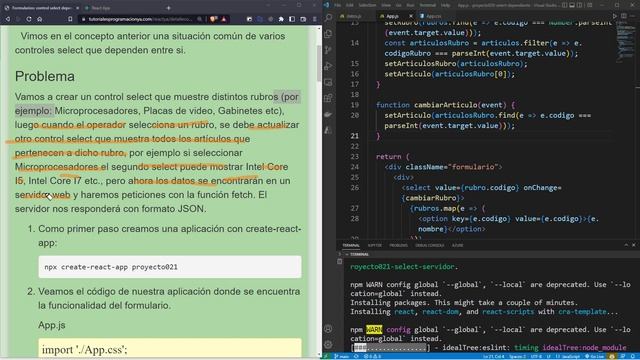
Task: Click the Run code play icon in editor
Action: tap(615, 16)
